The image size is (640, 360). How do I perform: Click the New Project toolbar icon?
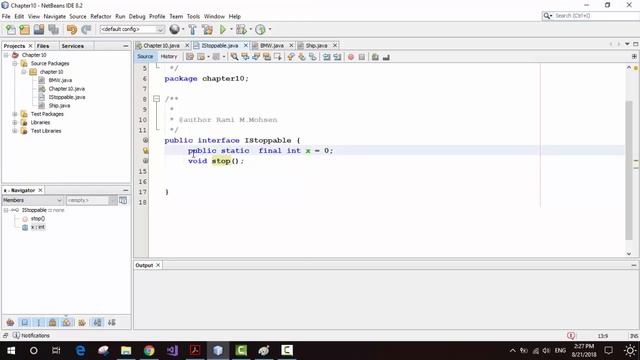coord(24,29)
